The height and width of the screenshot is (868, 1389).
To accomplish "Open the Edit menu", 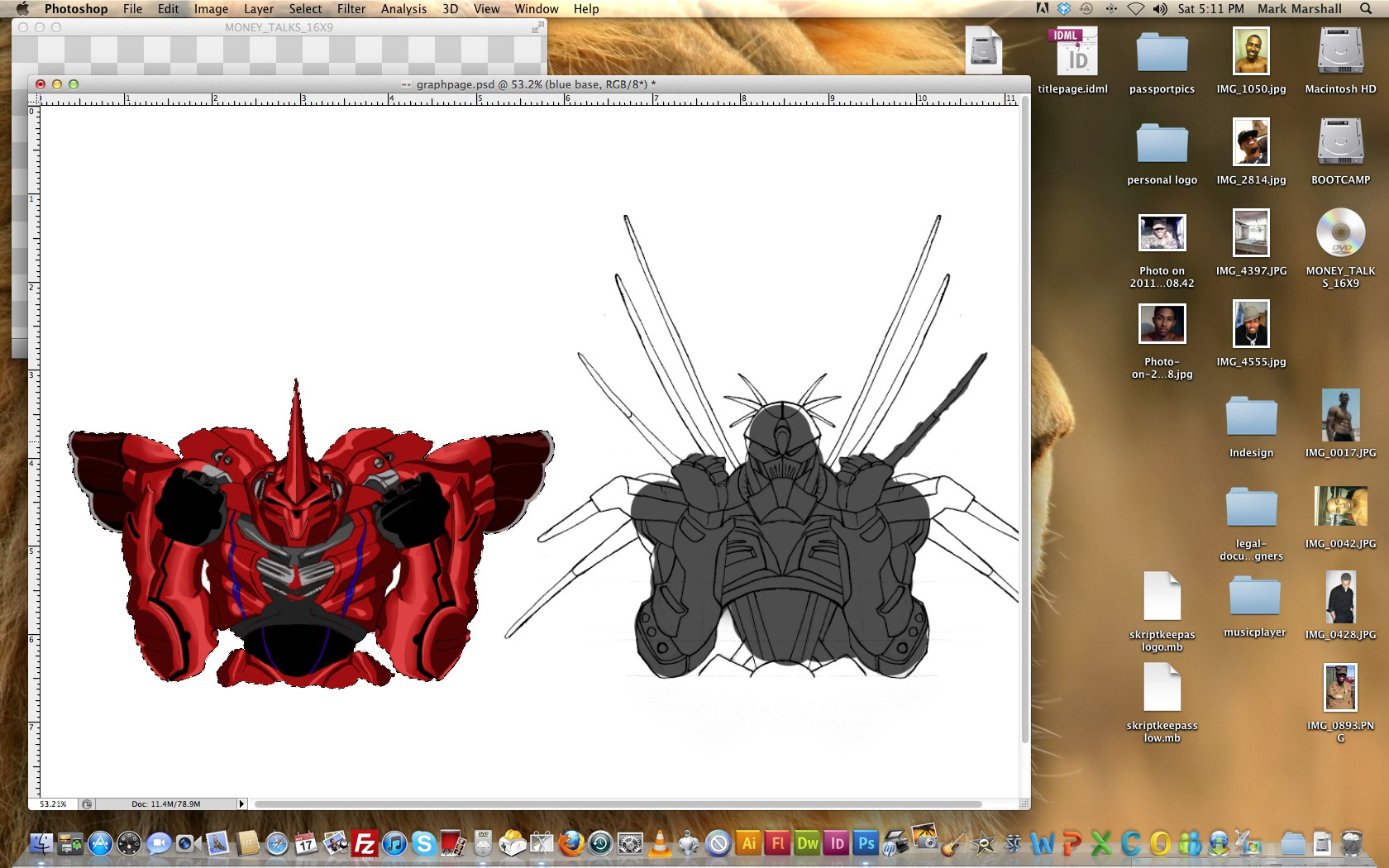I will click(168, 9).
